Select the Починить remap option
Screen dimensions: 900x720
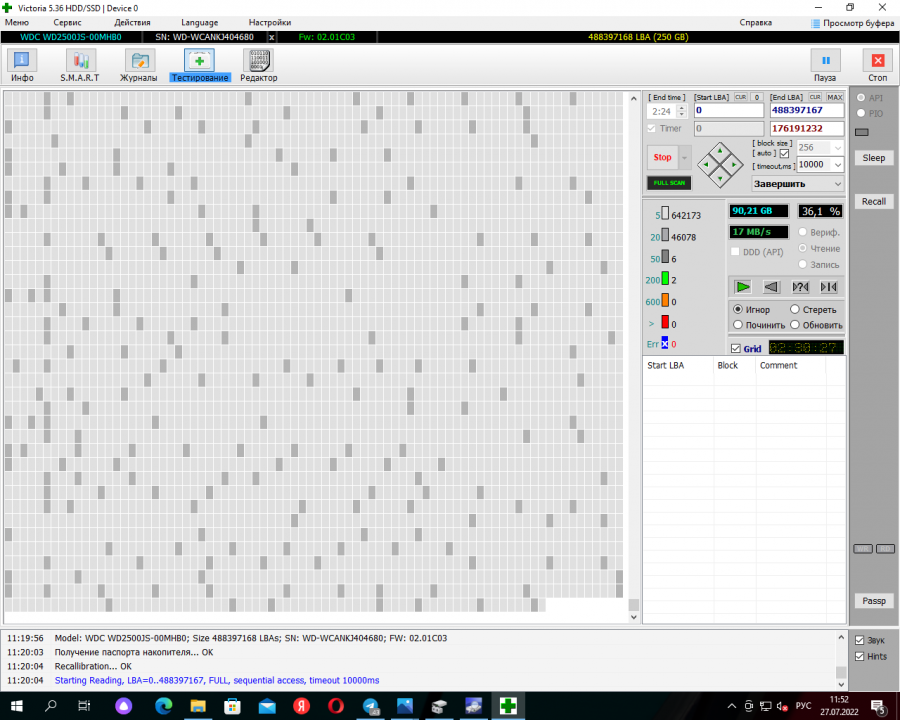[x=738, y=325]
